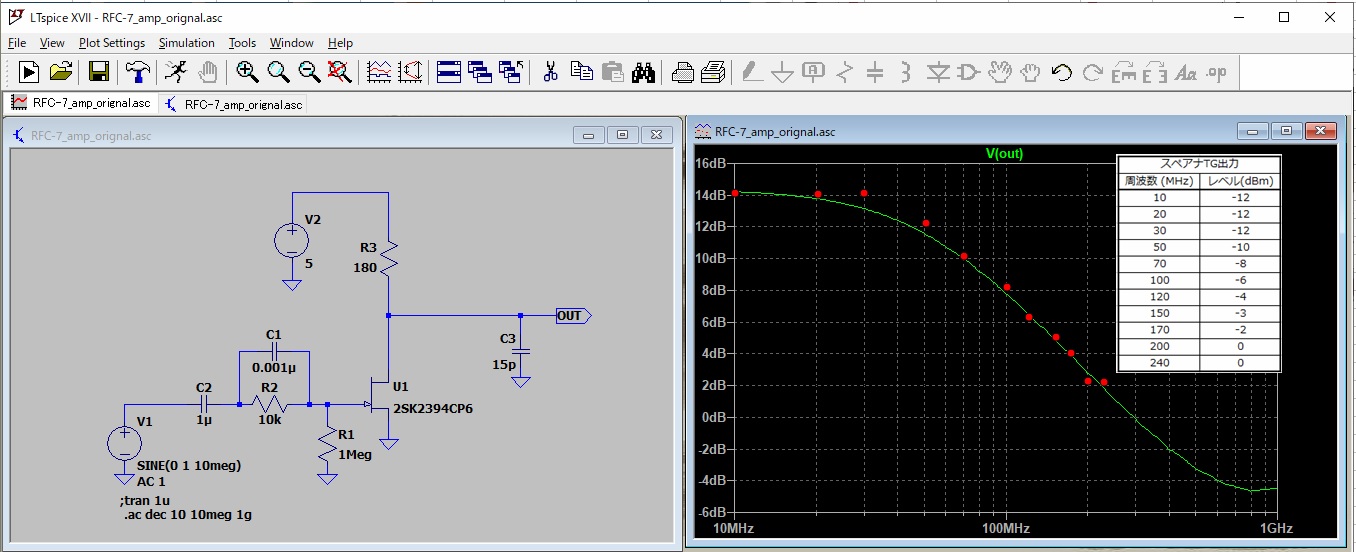Select the draw wire pencil tool
Image resolution: width=1356 pixels, height=552 pixels.
[x=751, y=72]
